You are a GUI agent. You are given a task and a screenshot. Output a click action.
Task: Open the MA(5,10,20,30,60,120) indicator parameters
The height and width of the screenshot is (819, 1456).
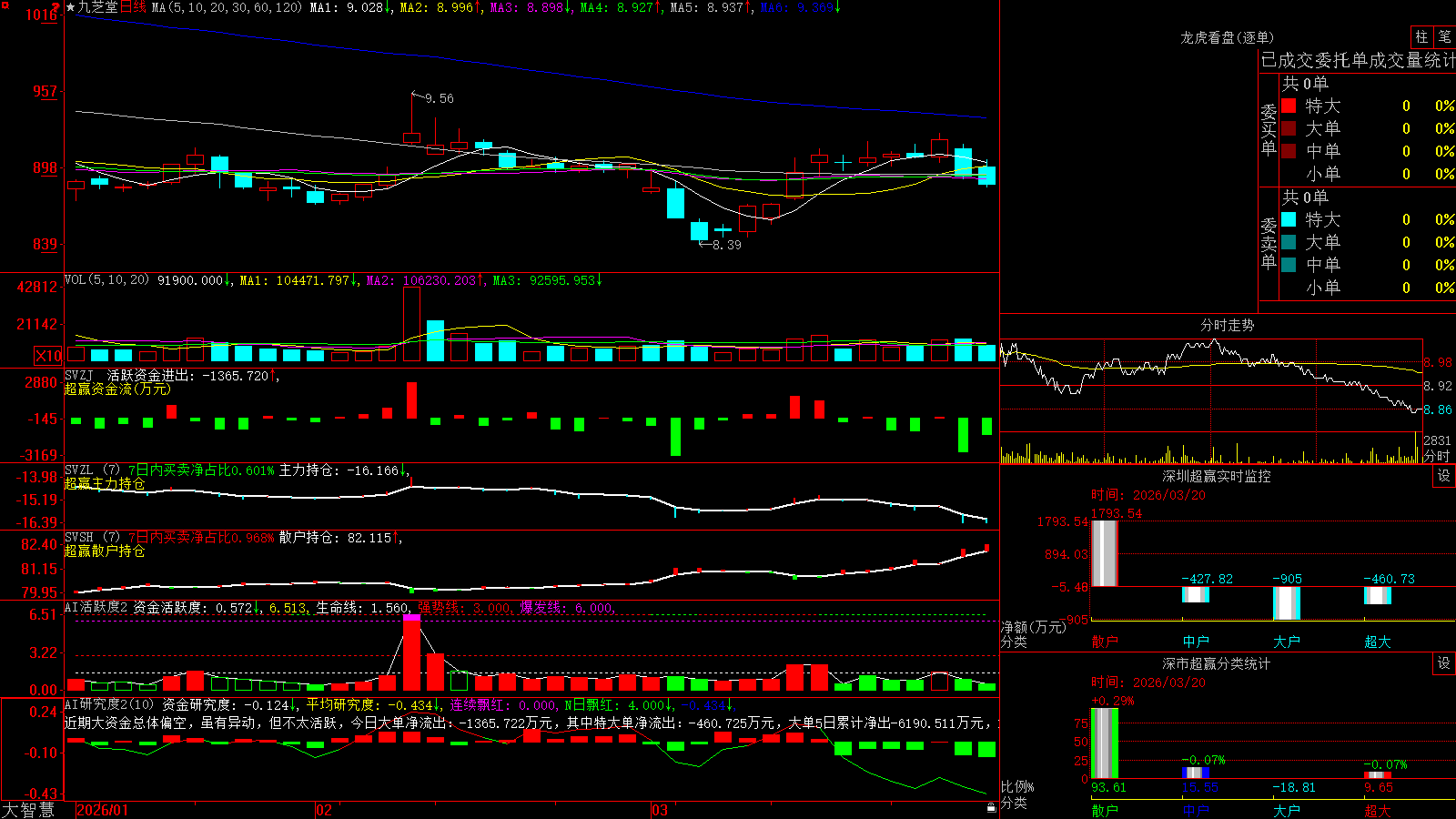point(227,7)
